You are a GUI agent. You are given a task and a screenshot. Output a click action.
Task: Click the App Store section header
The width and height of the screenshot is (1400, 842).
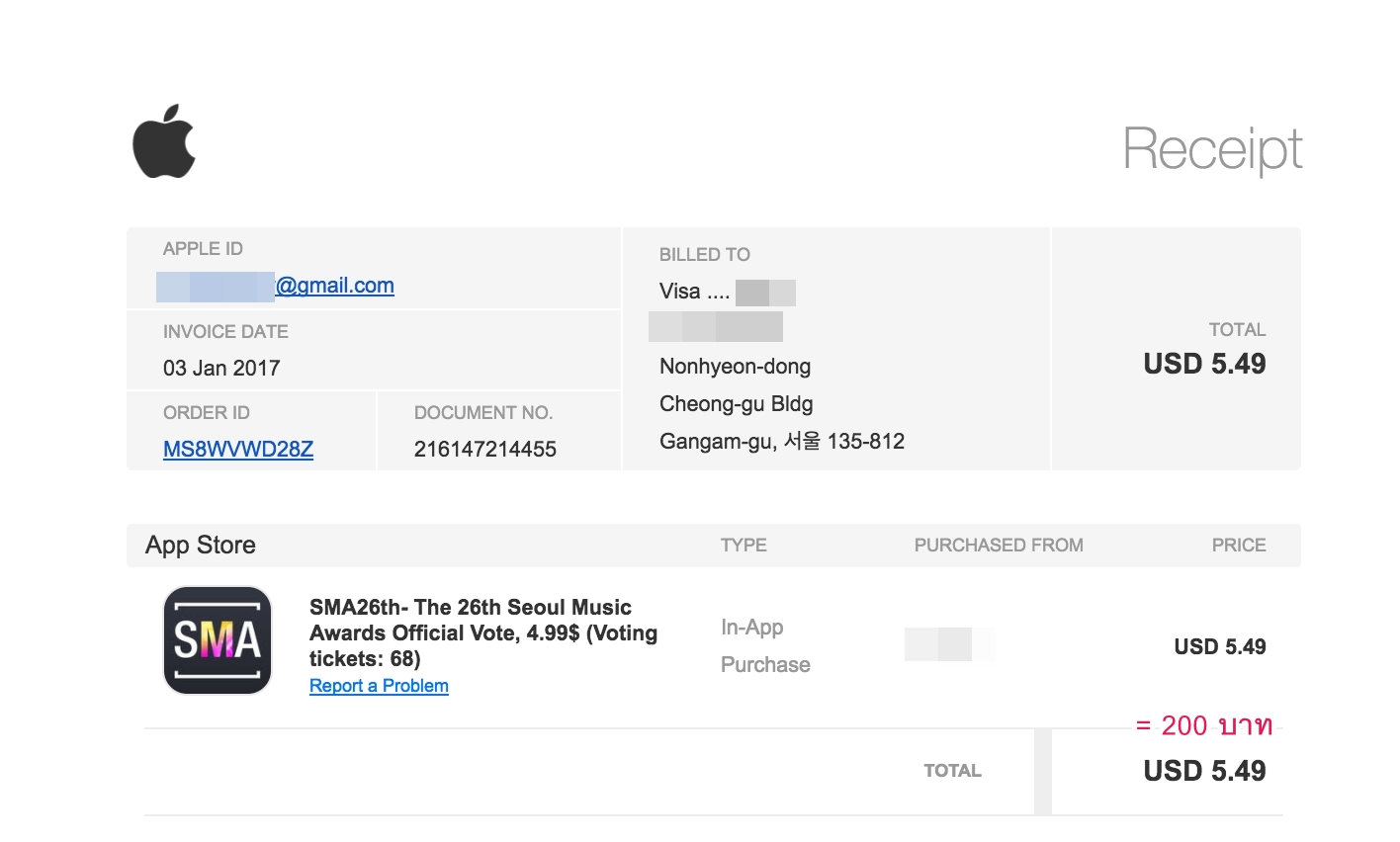pyautogui.click(x=201, y=546)
